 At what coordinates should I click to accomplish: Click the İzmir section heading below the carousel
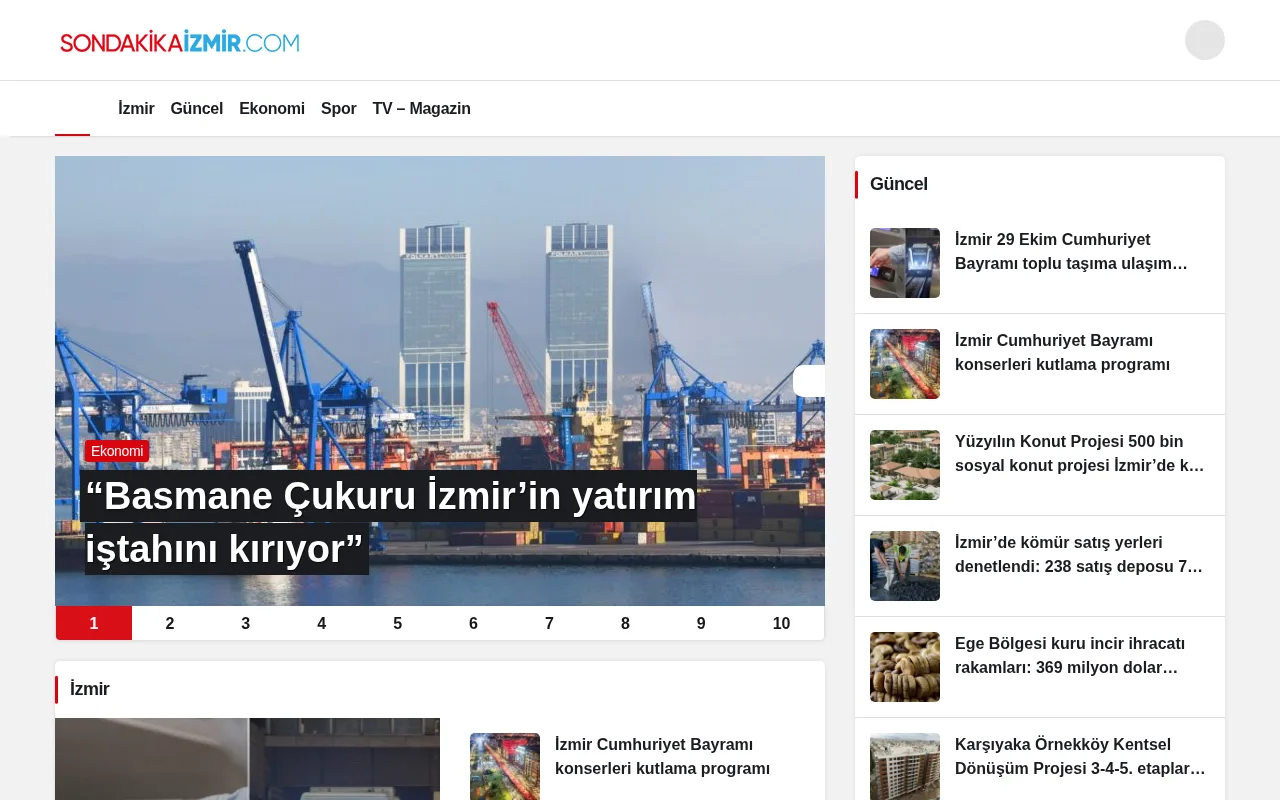(89, 689)
